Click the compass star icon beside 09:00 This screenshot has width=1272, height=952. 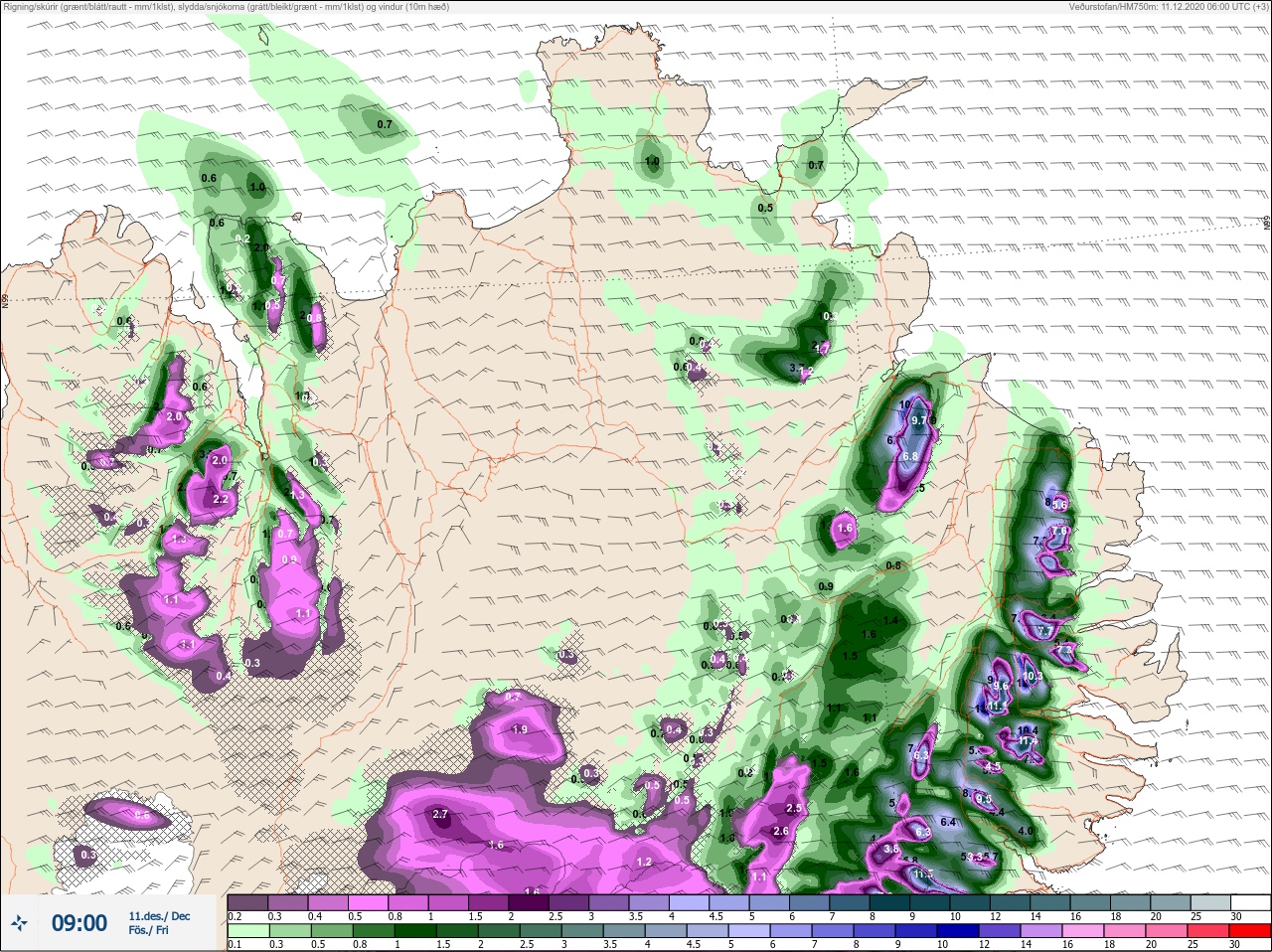(19, 923)
